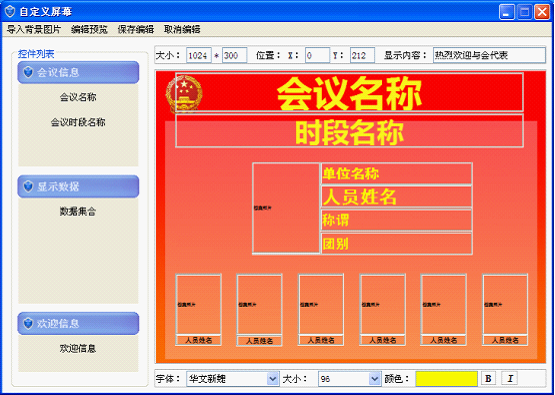Click the national emblem in the canvas
The image size is (555, 395).
184,94
